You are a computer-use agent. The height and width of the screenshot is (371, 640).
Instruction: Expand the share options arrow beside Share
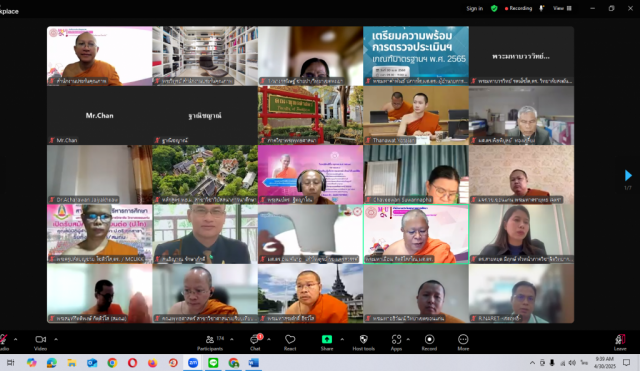(x=342, y=339)
